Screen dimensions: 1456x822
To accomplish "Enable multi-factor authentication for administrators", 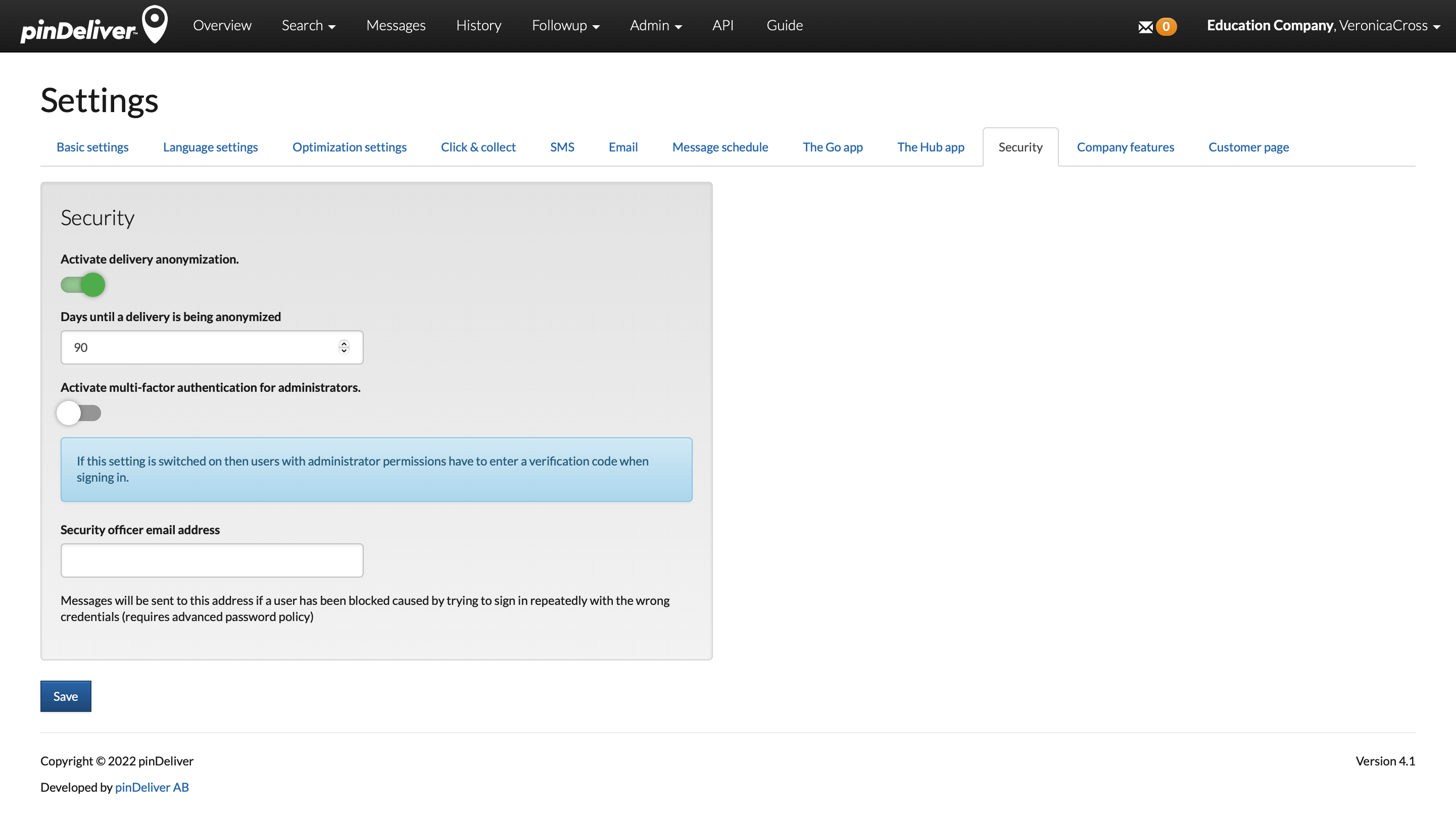I will point(79,413).
